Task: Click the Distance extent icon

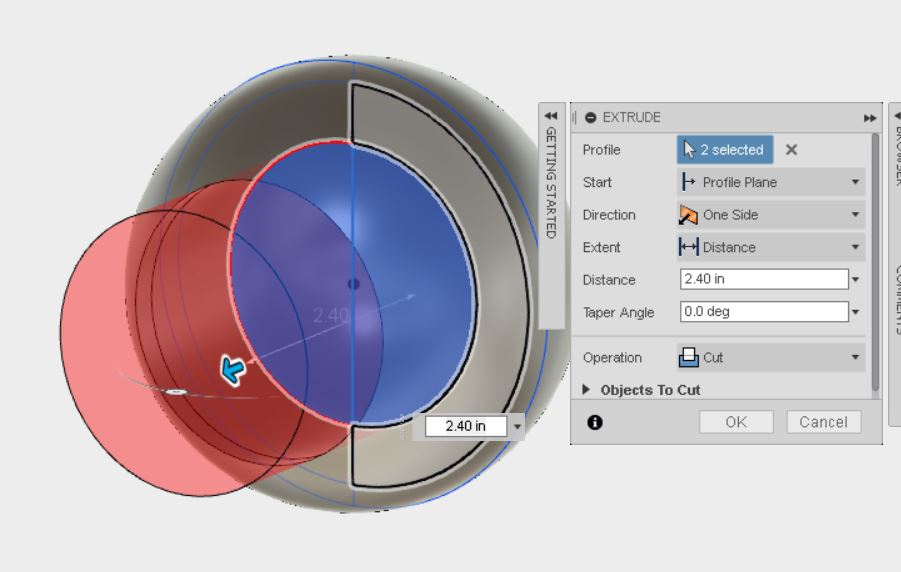Action: (x=688, y=247)
